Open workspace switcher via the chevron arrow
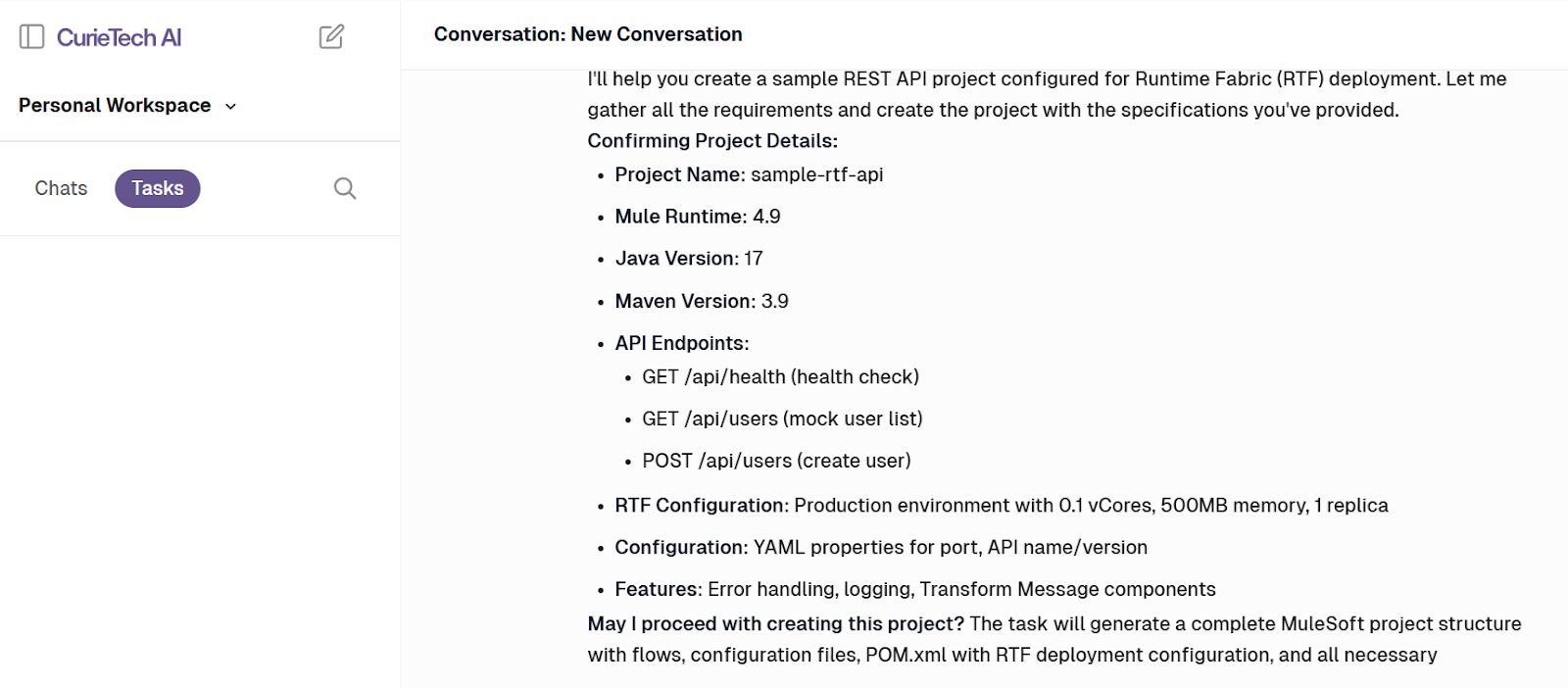Screen dimensions: 1568x688 (x=231, y=106)
